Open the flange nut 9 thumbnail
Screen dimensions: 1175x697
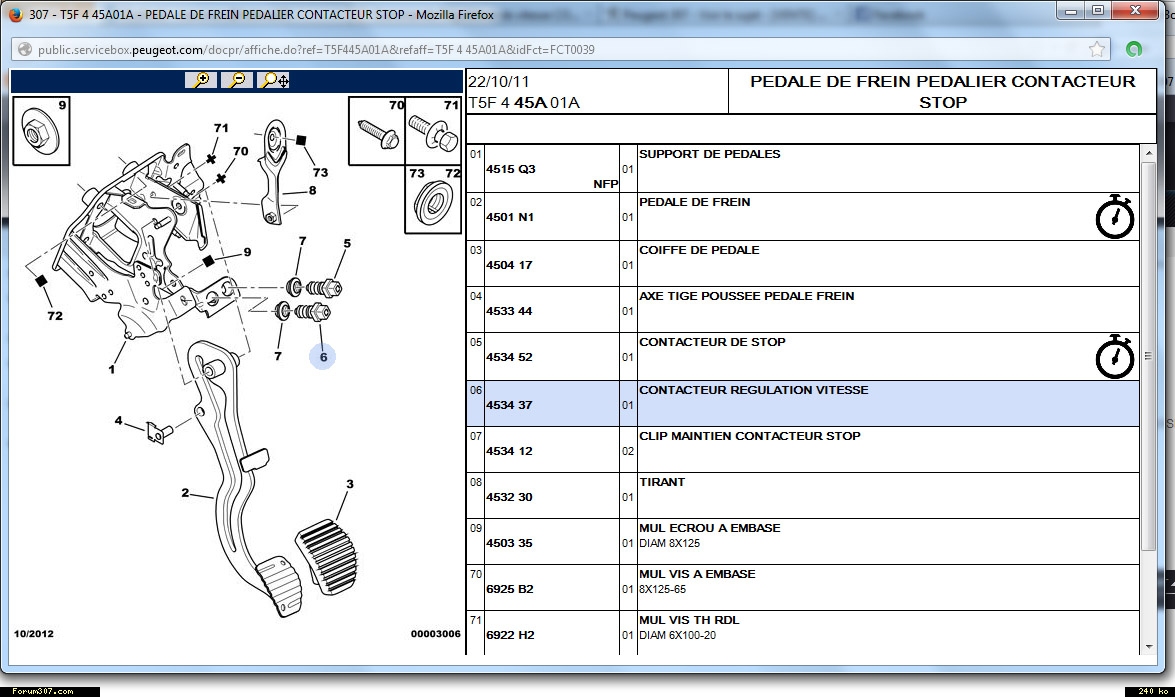click(x=41, y=131)
